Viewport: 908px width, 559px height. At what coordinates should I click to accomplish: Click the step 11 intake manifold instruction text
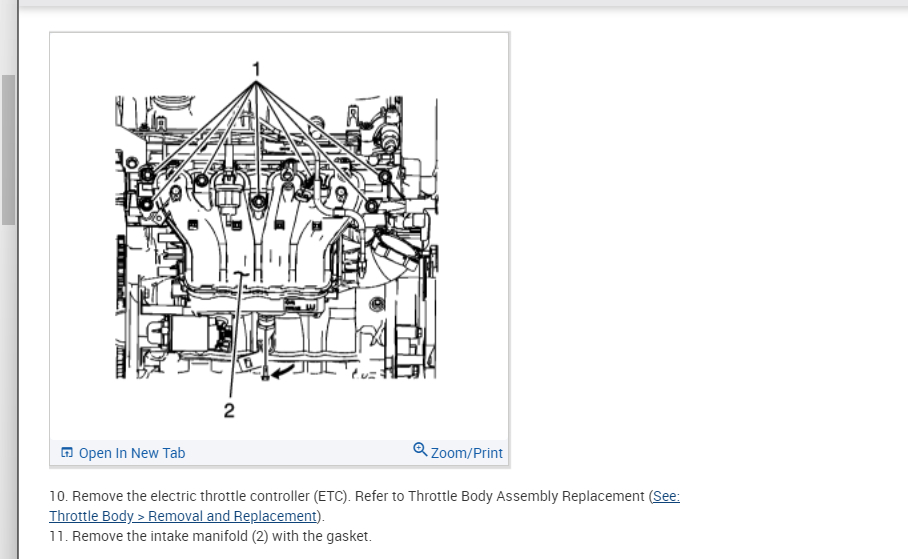210,536
